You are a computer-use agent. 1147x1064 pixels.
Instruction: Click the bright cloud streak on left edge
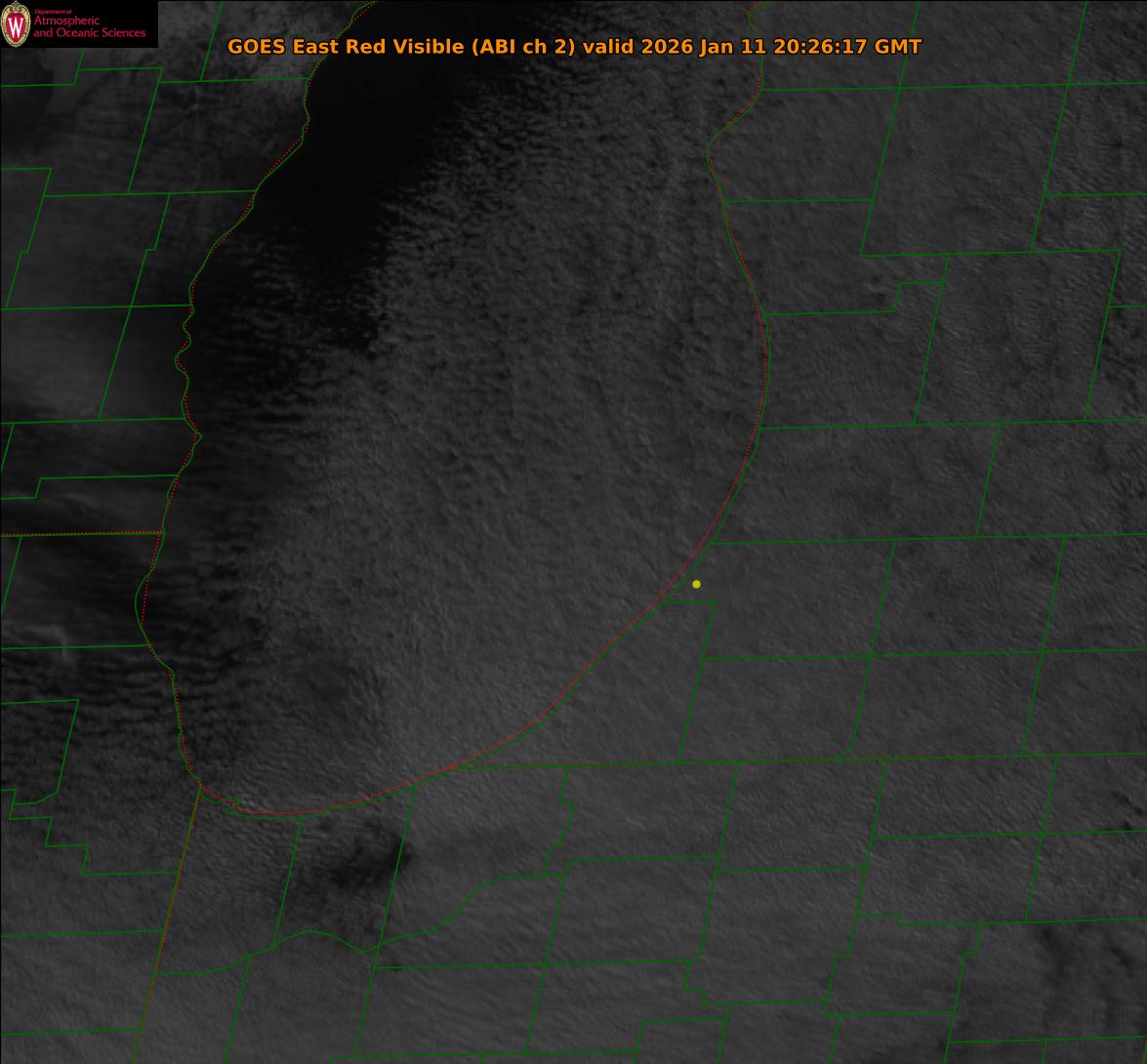pyautogui.click(x=39, y=390)
